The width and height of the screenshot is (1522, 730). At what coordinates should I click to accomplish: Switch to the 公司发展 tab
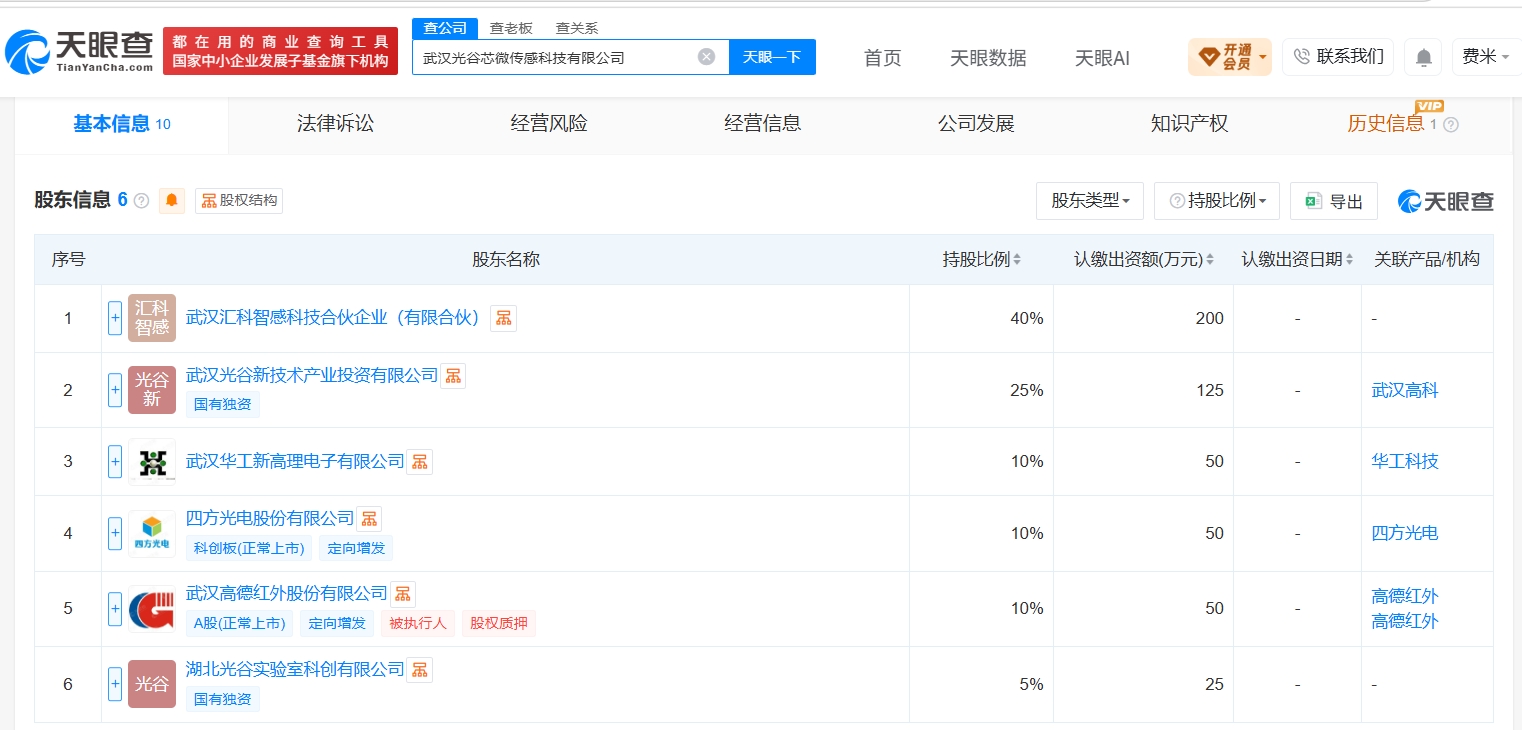tap(976, 124)
